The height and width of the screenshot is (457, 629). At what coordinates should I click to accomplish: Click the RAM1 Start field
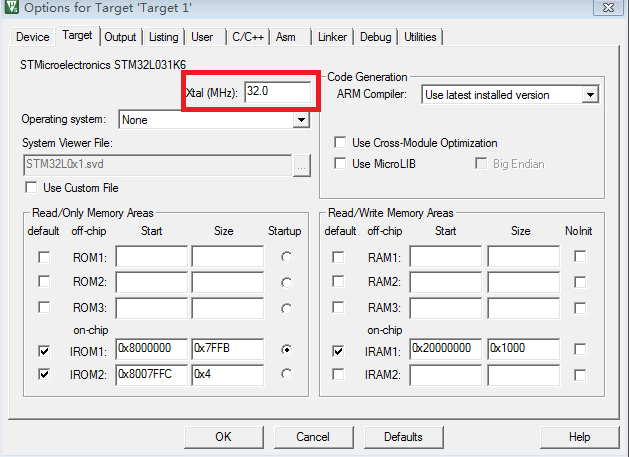(x=446, y=256)
